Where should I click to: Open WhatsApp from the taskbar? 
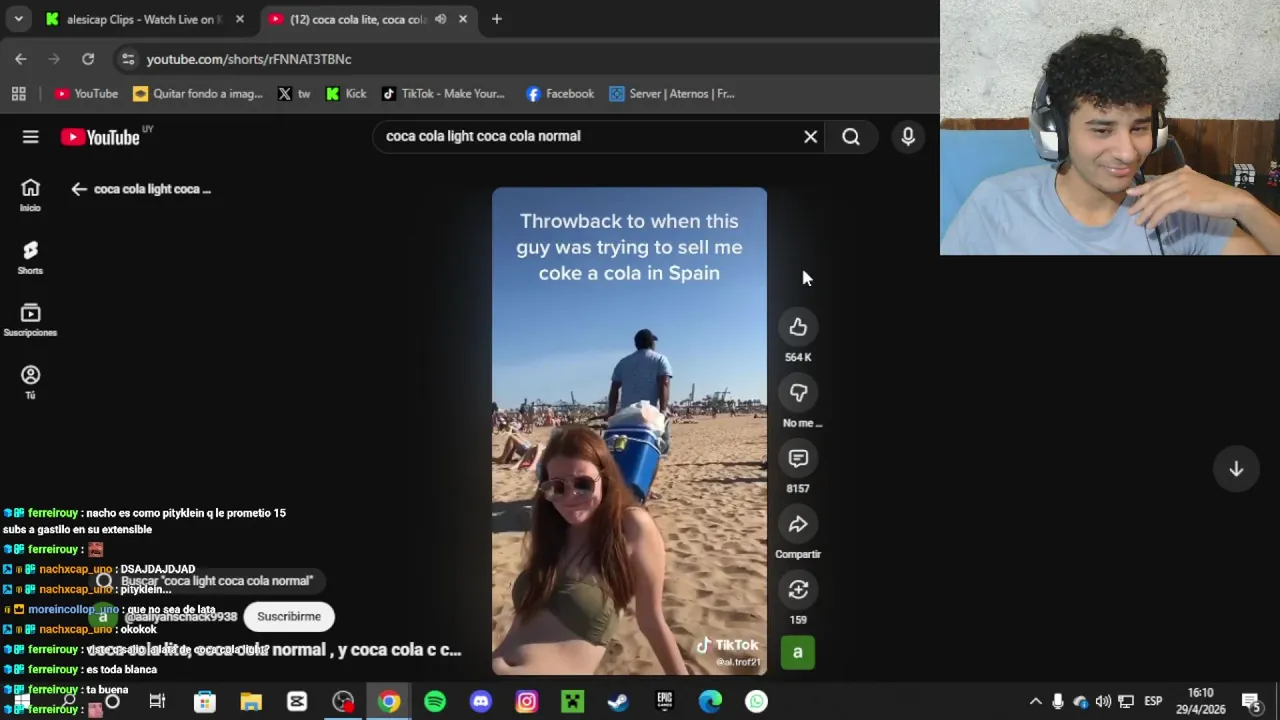(x=756, y=702)
